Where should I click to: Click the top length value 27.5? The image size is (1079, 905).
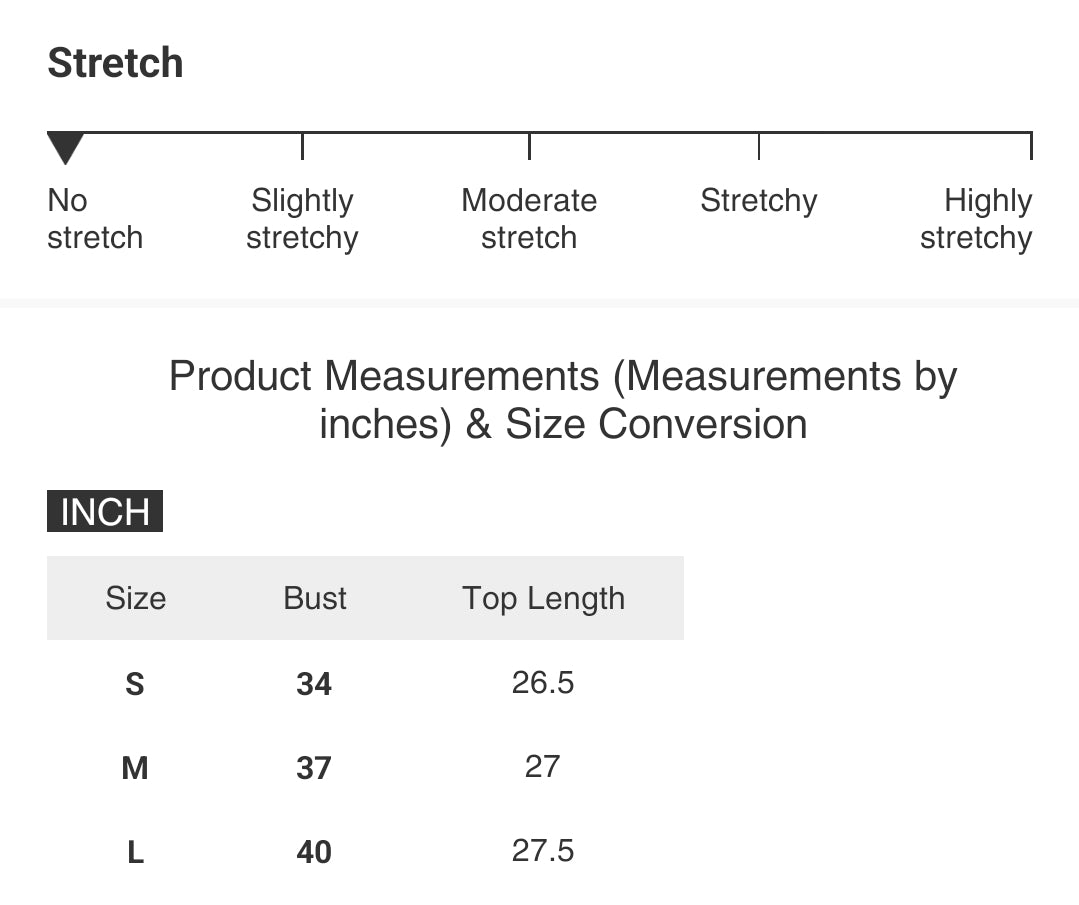[542, 851]
